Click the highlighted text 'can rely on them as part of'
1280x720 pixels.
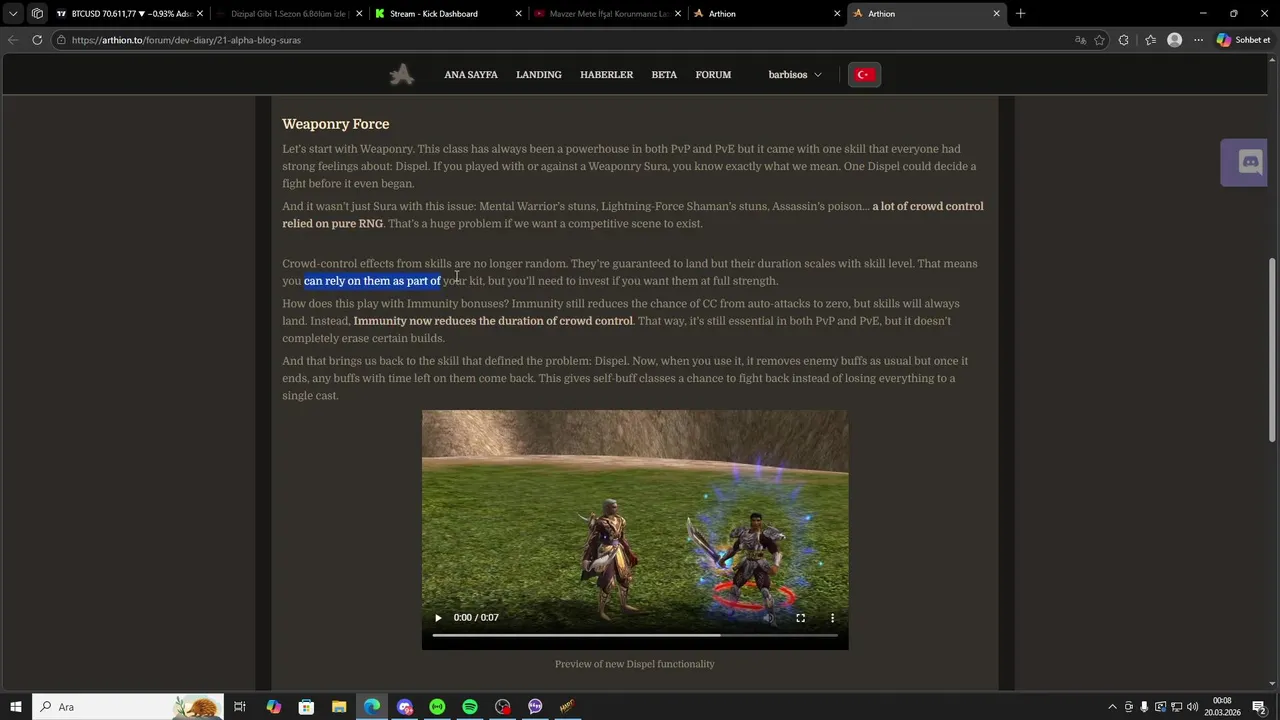click(x=372, y=281)
